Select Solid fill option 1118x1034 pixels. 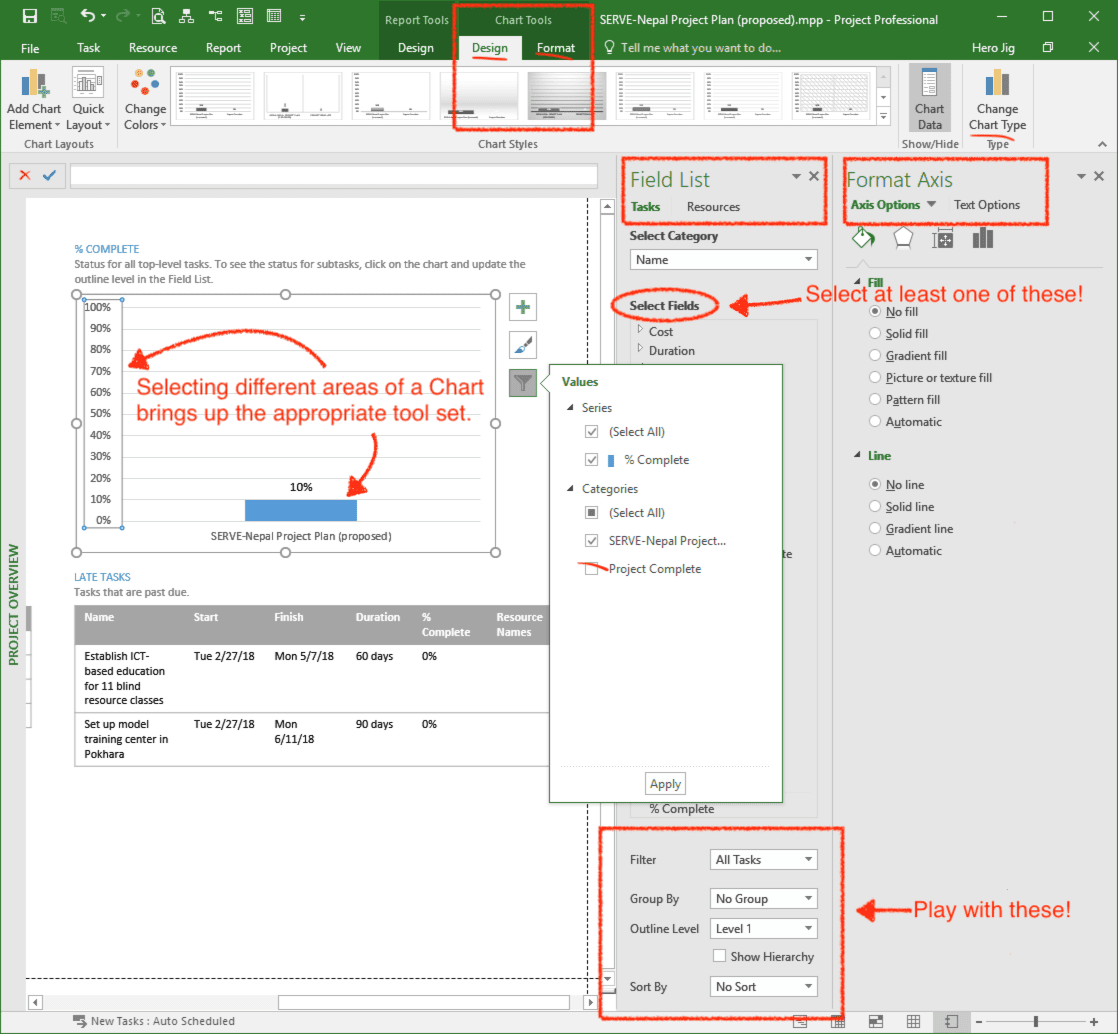pyautogui.click(x=875, y=333)
